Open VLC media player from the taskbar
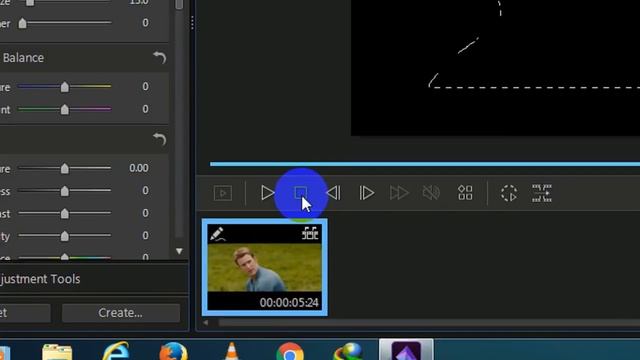Screen dimensions: 640x360 point(231,351)
